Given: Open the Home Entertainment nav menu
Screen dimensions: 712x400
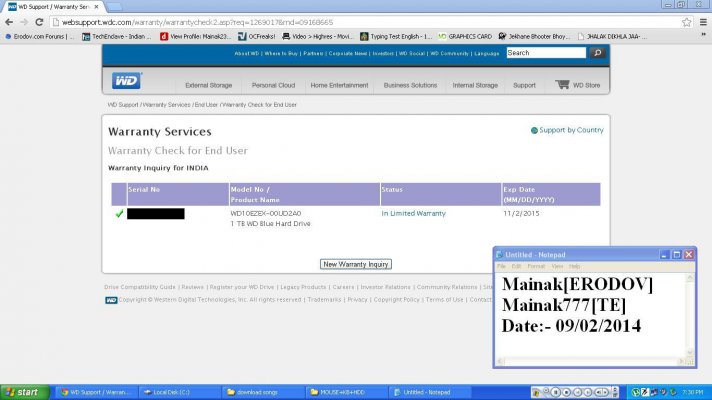Looking at the screenshot, I should click(x=339, y=85).
